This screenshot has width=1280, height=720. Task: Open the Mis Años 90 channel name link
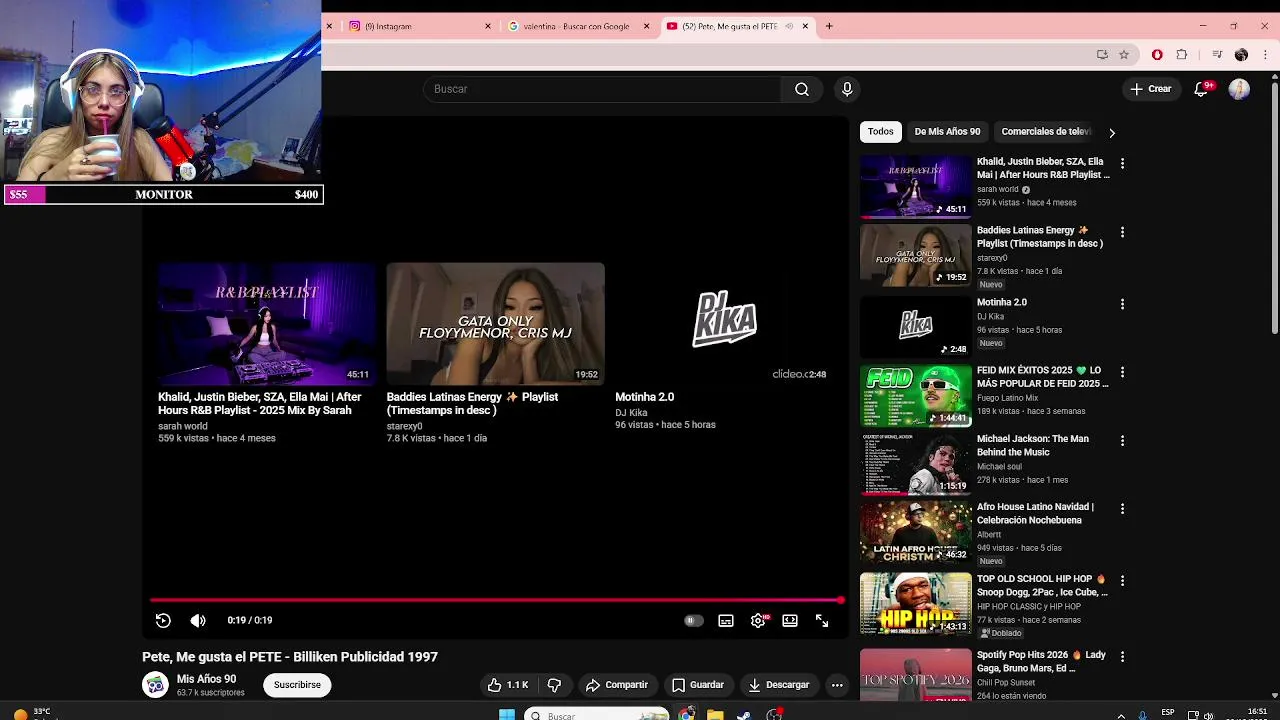pyautogui.click(x=206, y=679)
